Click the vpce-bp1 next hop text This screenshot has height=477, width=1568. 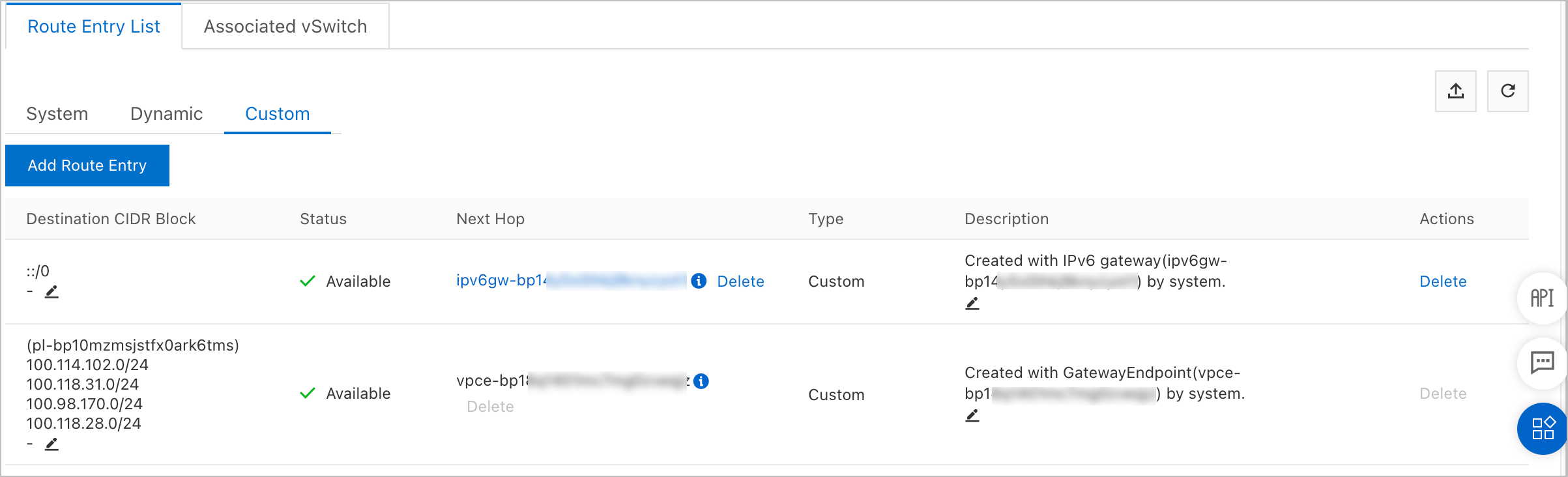pyautogui.click(x=572, y=381)
